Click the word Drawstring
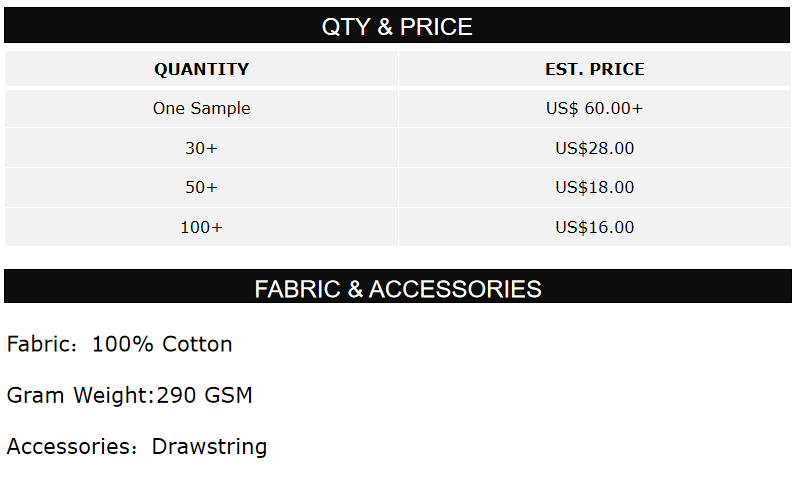The width and height of the screenshot is (795, 503). coord(209,446)
